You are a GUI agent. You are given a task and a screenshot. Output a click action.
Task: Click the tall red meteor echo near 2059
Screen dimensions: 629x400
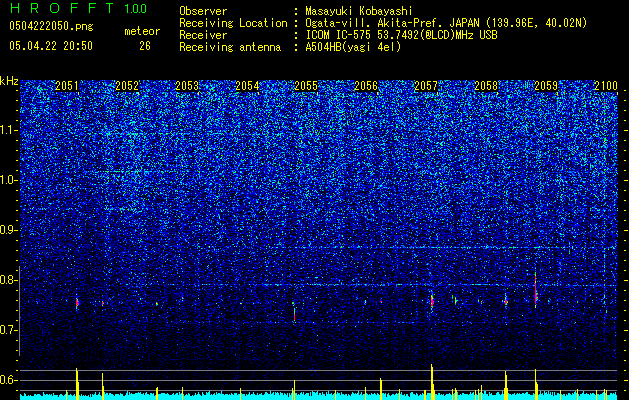click(x=536, y=290)
